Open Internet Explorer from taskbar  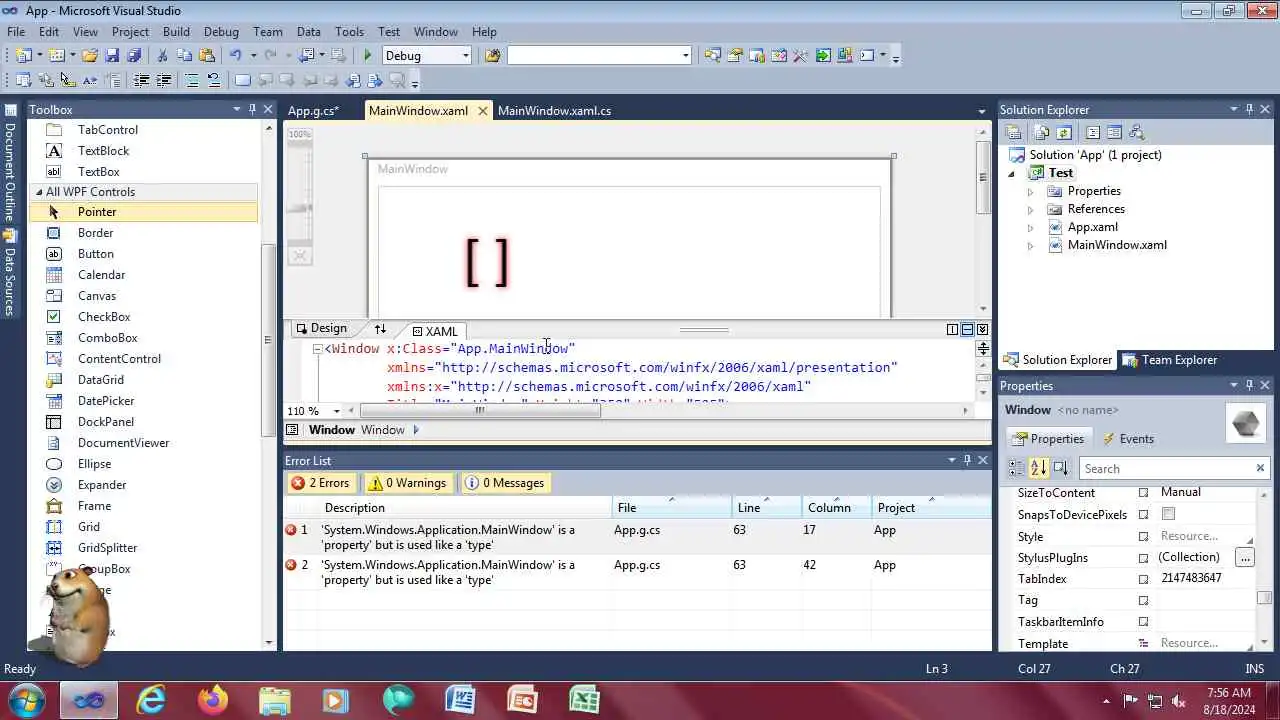coord(151,700)
